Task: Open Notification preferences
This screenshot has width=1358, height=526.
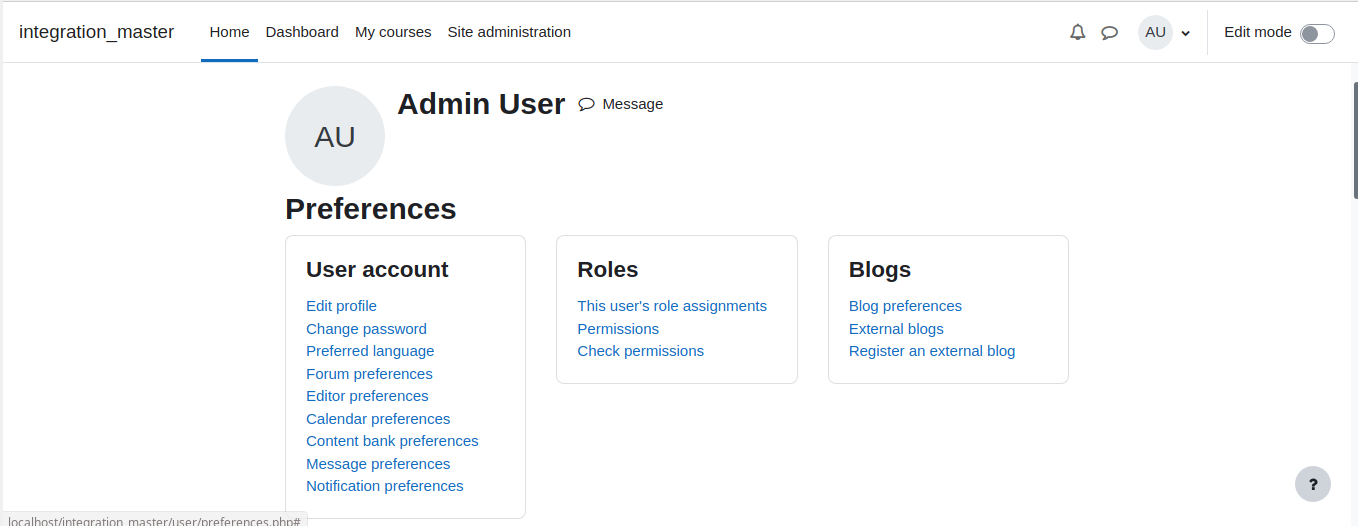Action: pos(385,486)
